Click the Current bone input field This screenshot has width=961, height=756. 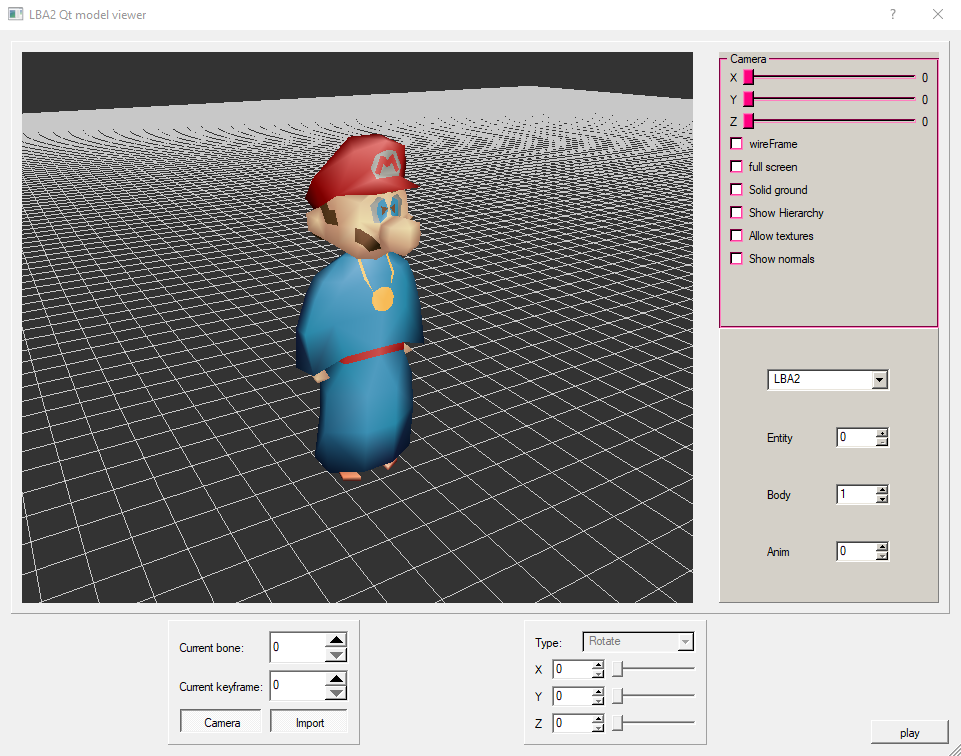(x=297, y=648)
